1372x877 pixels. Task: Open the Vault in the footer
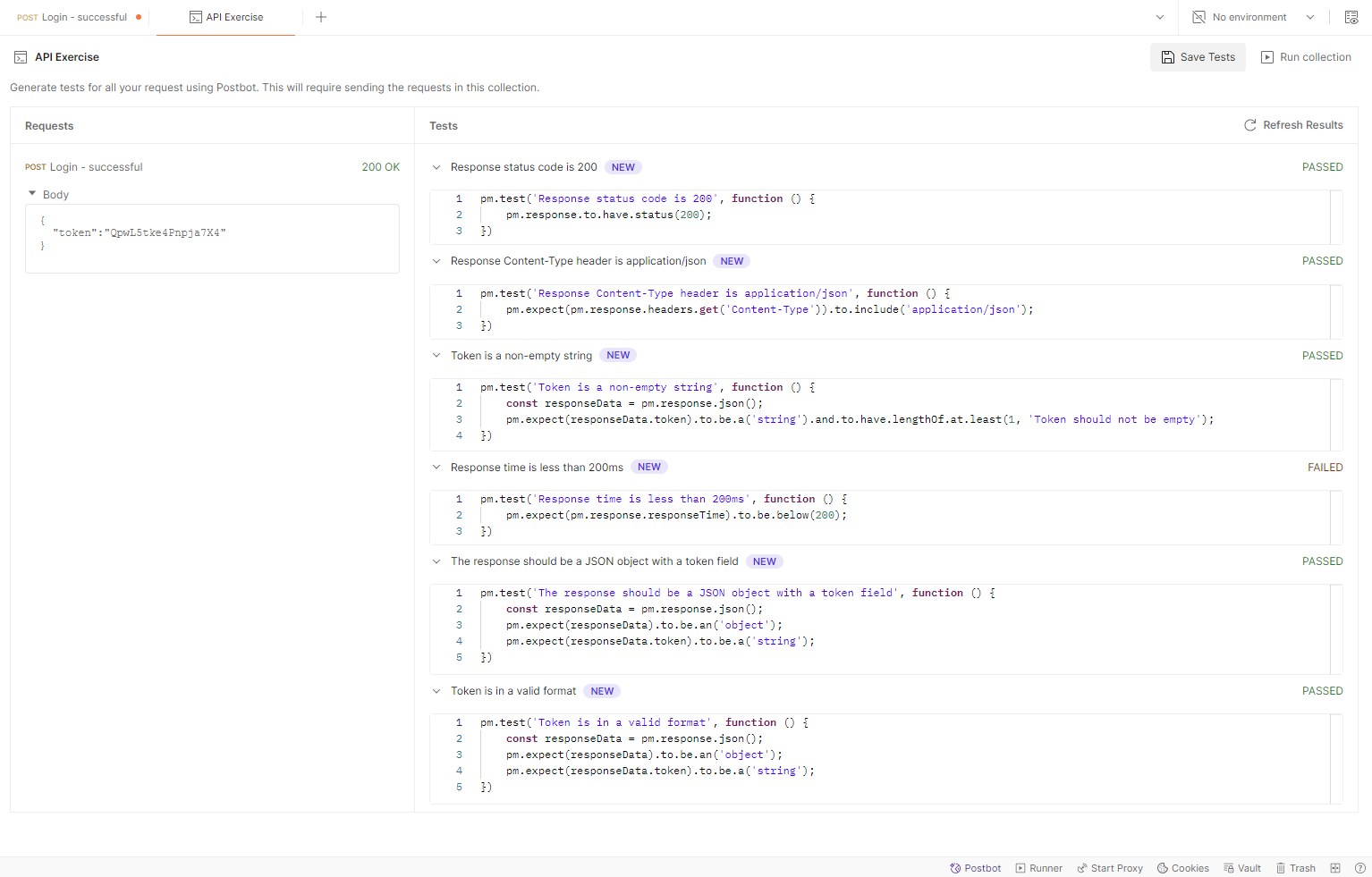(1242, 868)
